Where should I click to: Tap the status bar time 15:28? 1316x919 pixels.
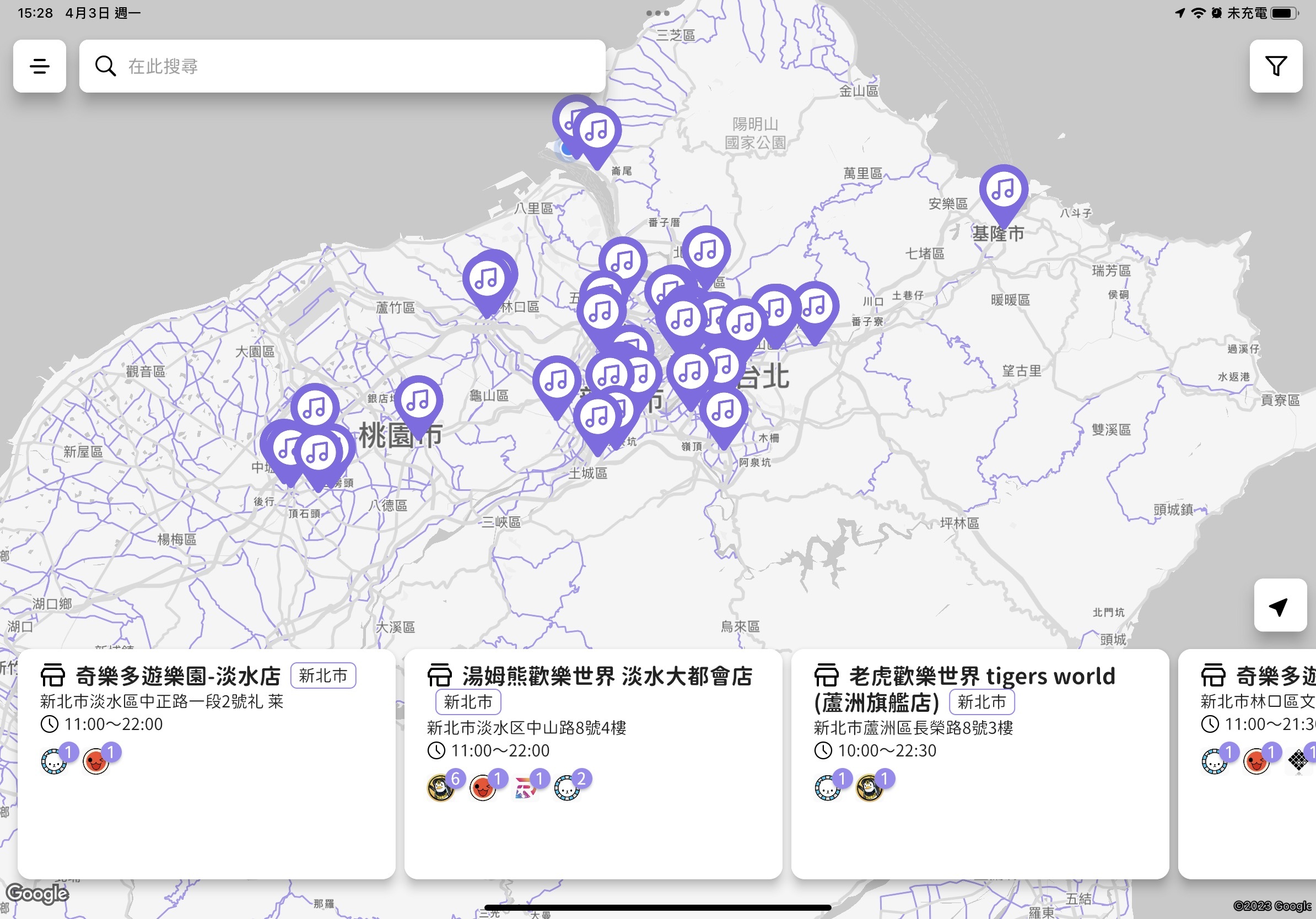(35, 13)
